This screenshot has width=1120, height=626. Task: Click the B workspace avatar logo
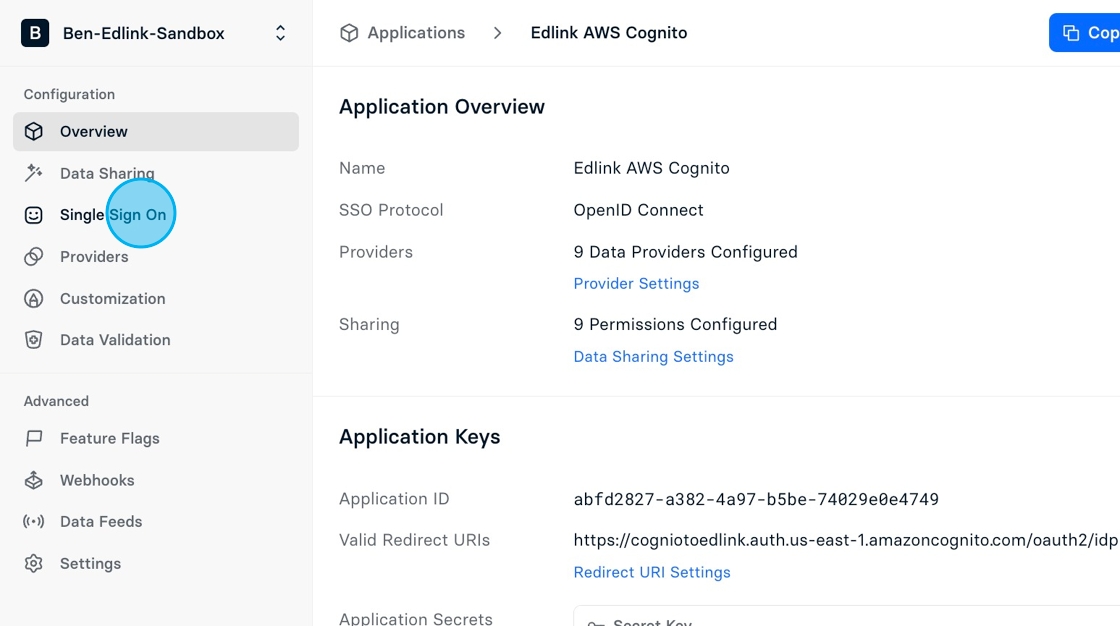(35, 33)
